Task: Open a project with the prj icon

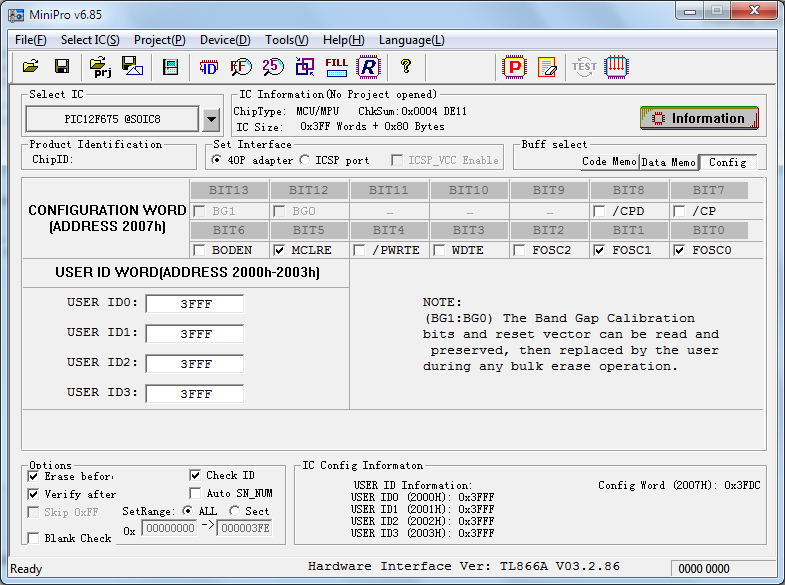Action: pyautogui.click(x=100, y=67)
